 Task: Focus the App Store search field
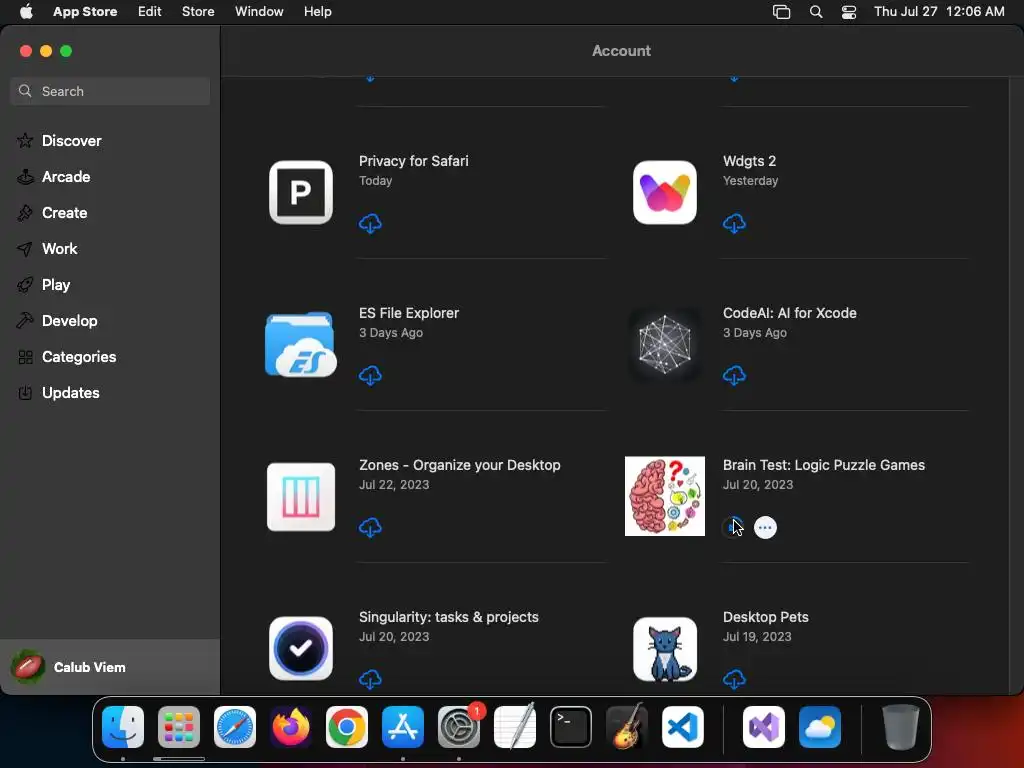(x=110, y=91)
